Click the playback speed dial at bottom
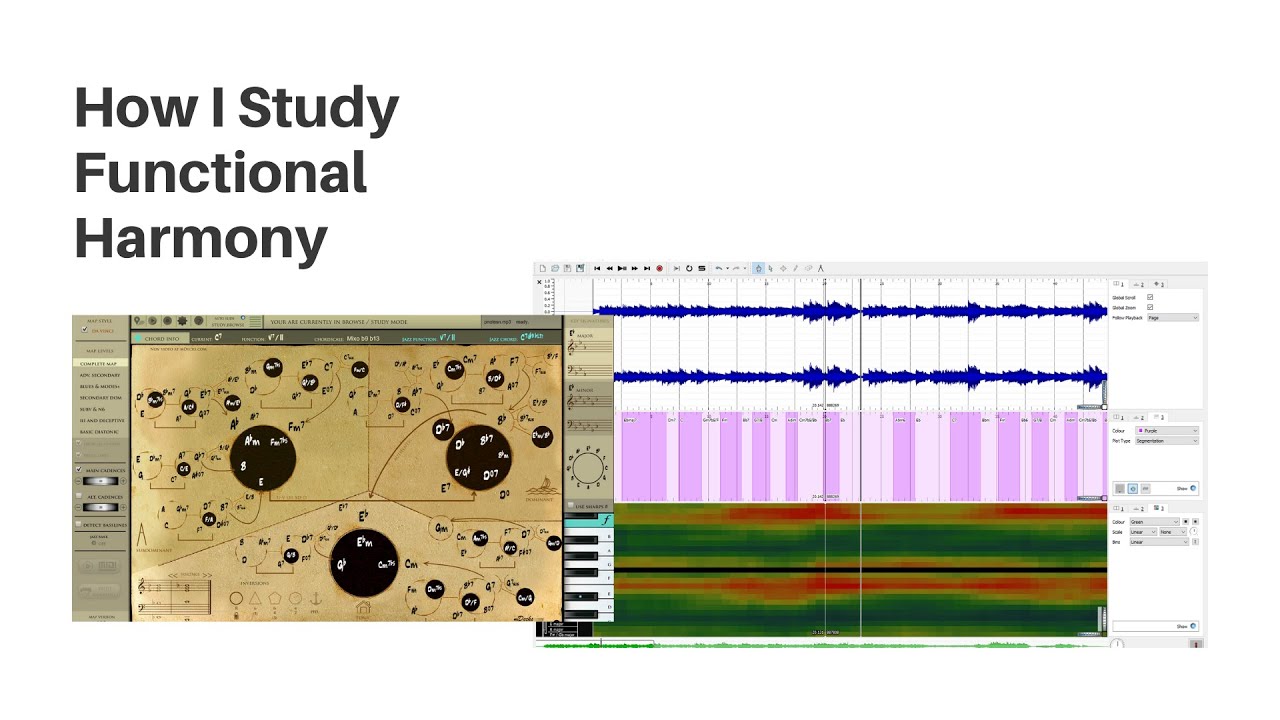This screenshot has height=720, width=1280. [1117, 643]
